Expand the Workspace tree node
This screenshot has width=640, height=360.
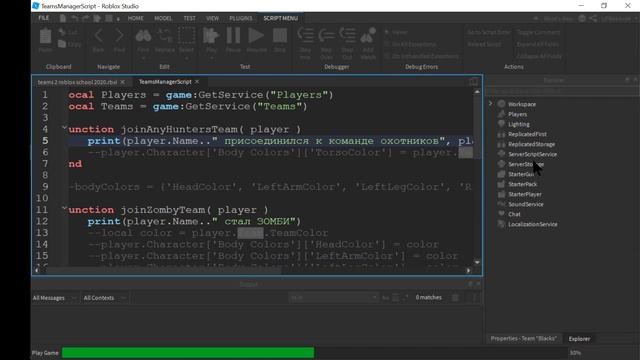coord(491,104)
